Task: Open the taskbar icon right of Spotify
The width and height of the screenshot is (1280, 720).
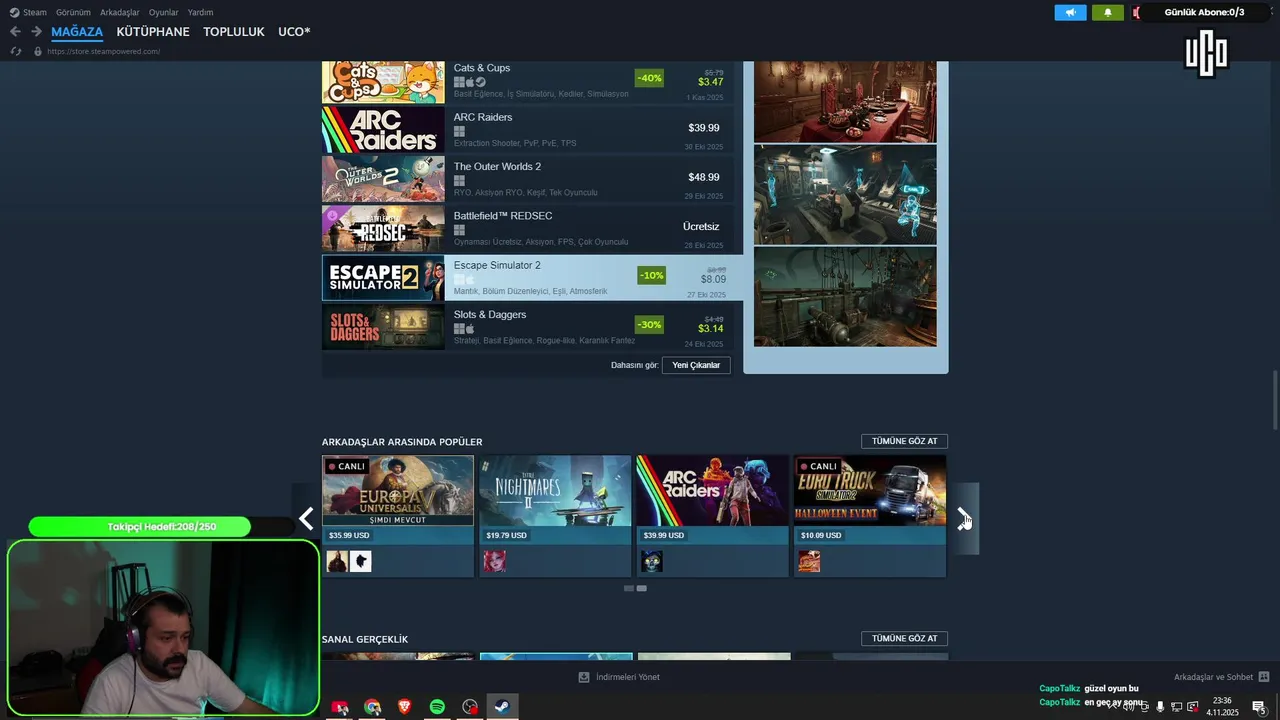Action: click(470, 707)
